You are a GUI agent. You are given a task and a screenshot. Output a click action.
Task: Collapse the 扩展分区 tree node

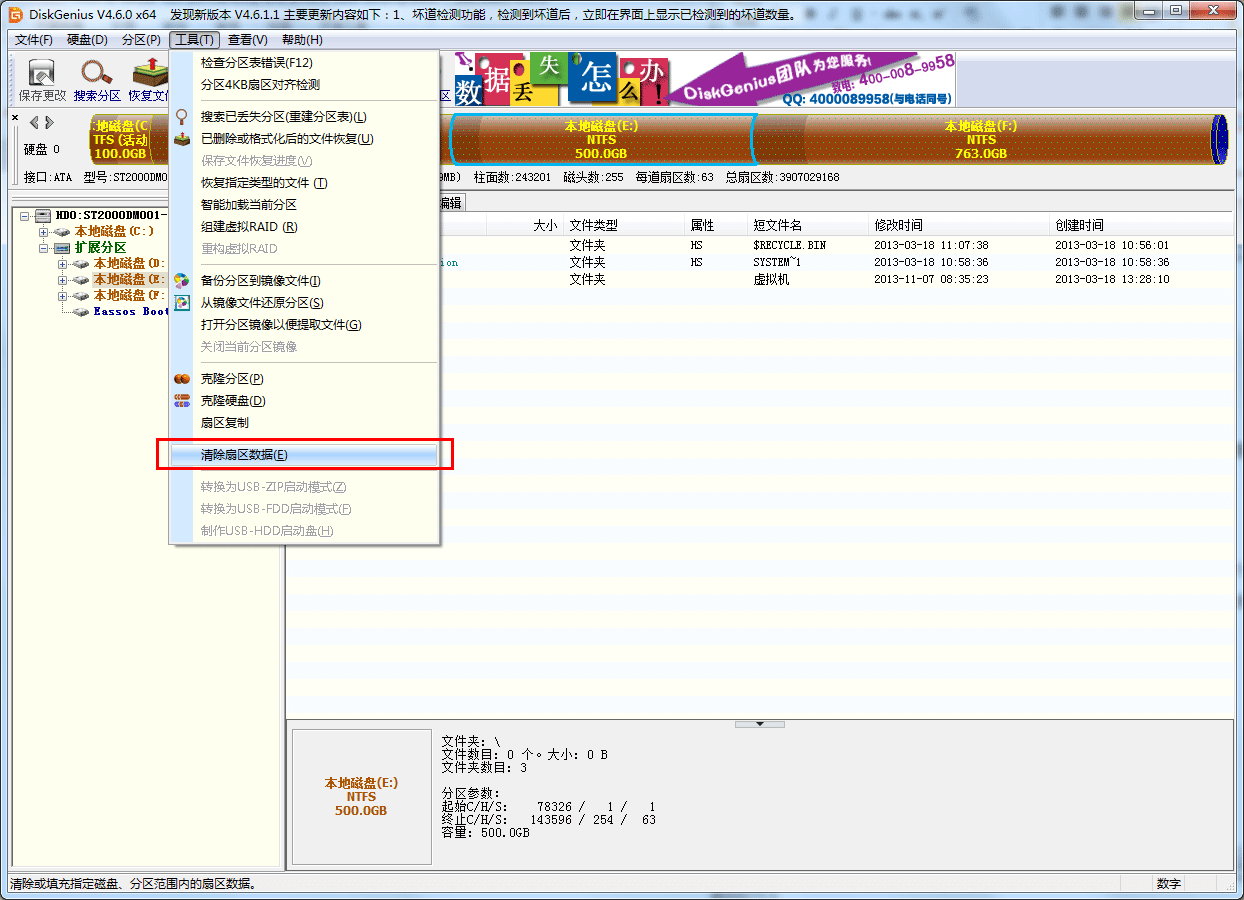coord(44,247)
